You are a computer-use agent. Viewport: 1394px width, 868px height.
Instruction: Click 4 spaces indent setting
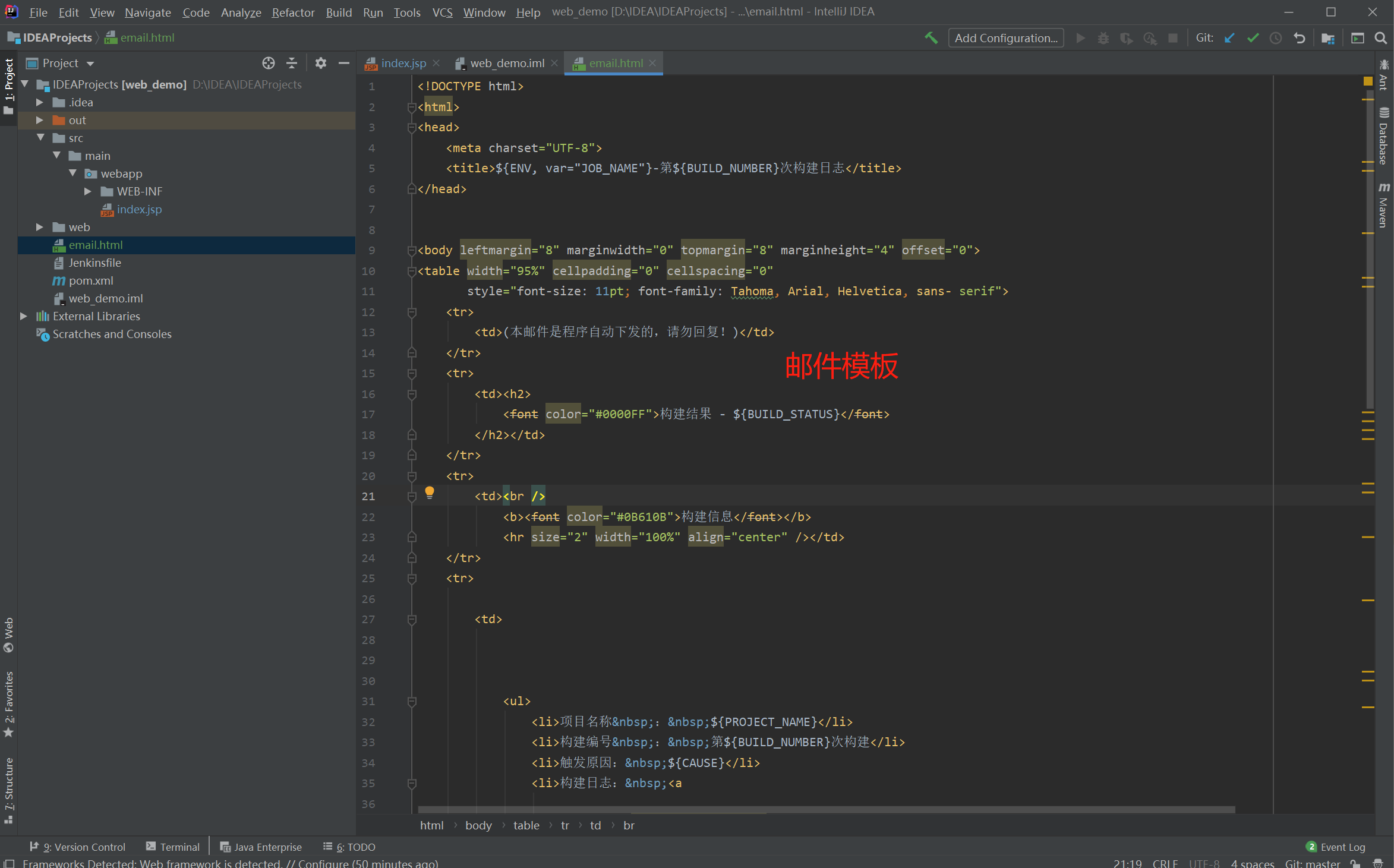(x=1252, y=863)
